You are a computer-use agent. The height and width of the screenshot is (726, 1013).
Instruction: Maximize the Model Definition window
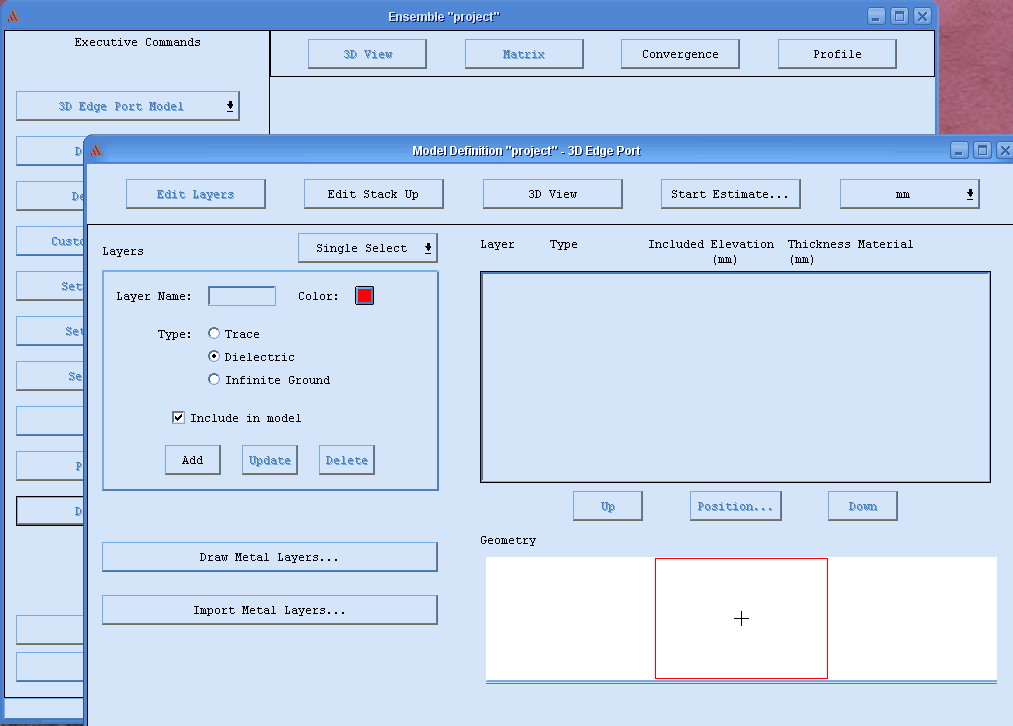point(983,150)
